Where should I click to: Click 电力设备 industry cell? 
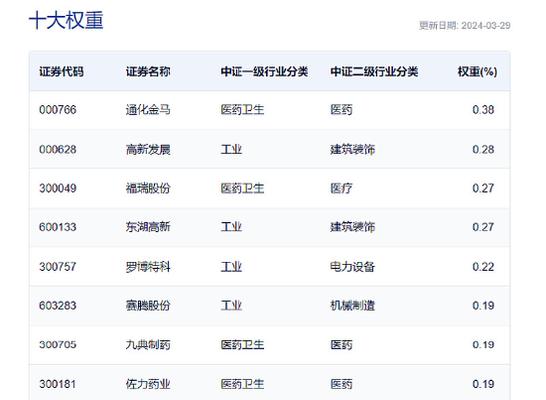click(x=352, y=267)
